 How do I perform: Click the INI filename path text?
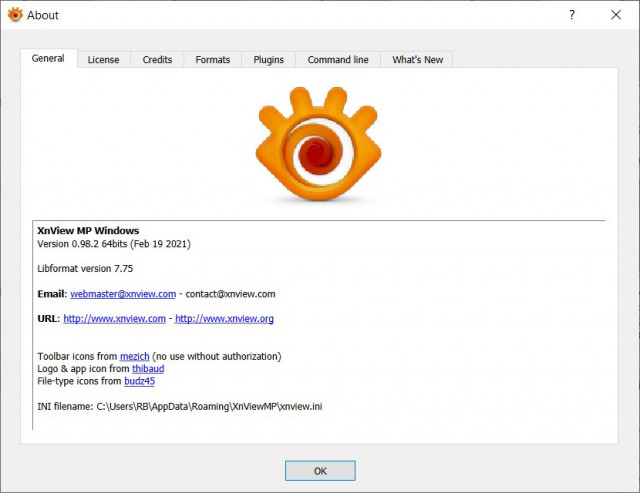pyautogui.click(x=180, y=406)
